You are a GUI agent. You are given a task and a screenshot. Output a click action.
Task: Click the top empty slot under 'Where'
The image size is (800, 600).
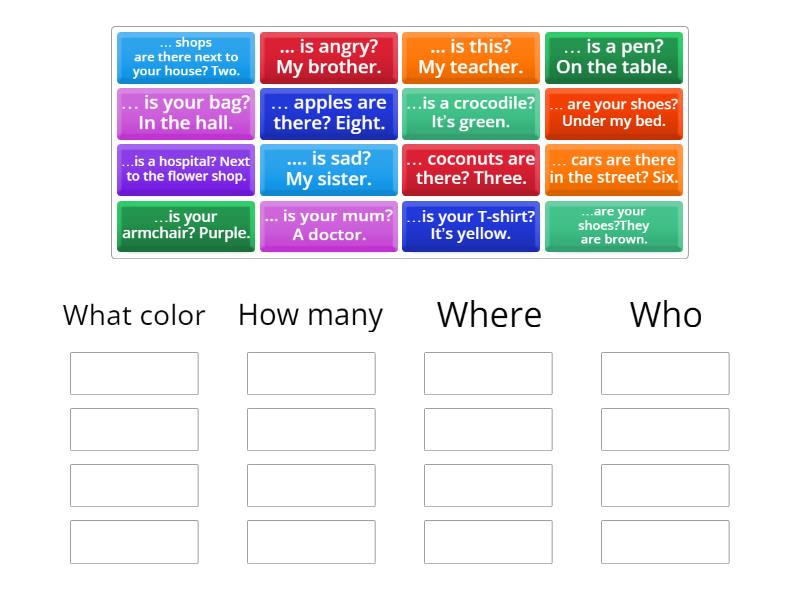pos(488,373)
